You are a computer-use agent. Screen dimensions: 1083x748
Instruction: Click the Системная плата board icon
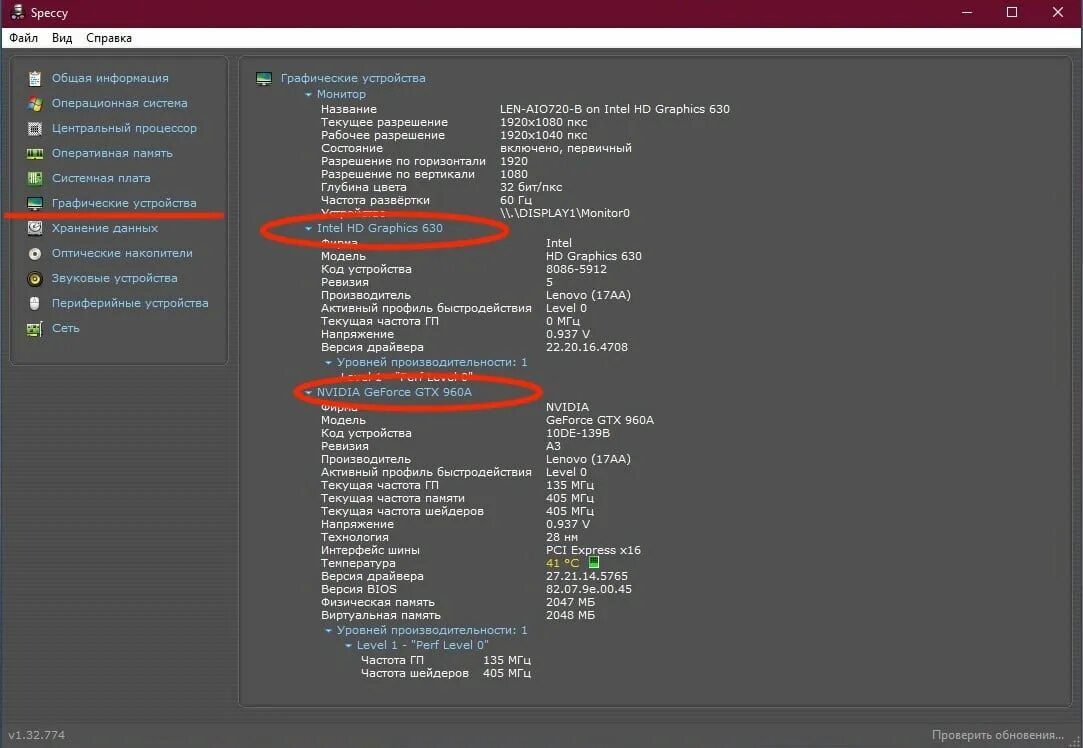[x=35, y=178]
